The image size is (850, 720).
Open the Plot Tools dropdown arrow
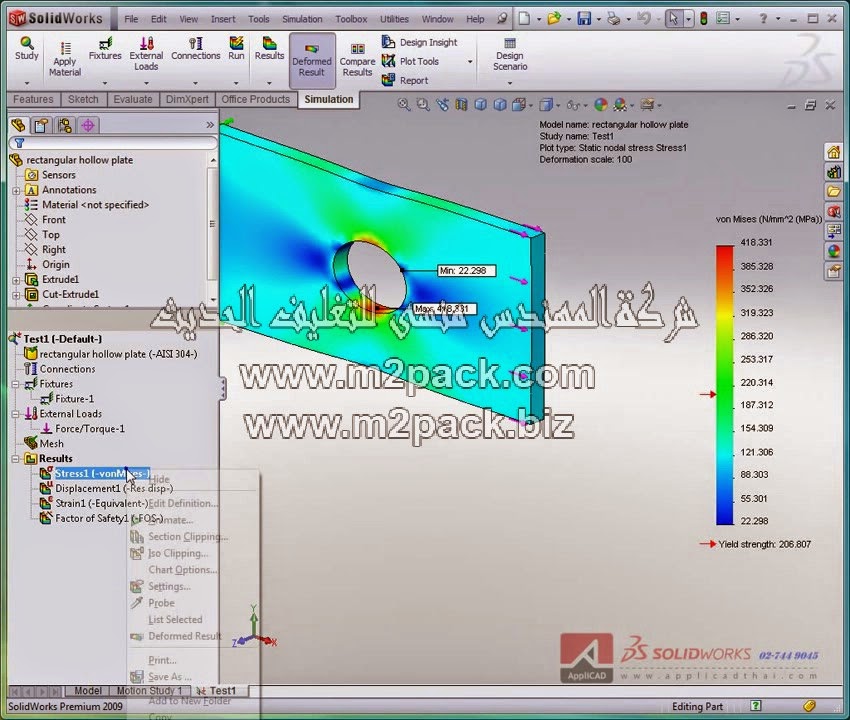(469, 61)
